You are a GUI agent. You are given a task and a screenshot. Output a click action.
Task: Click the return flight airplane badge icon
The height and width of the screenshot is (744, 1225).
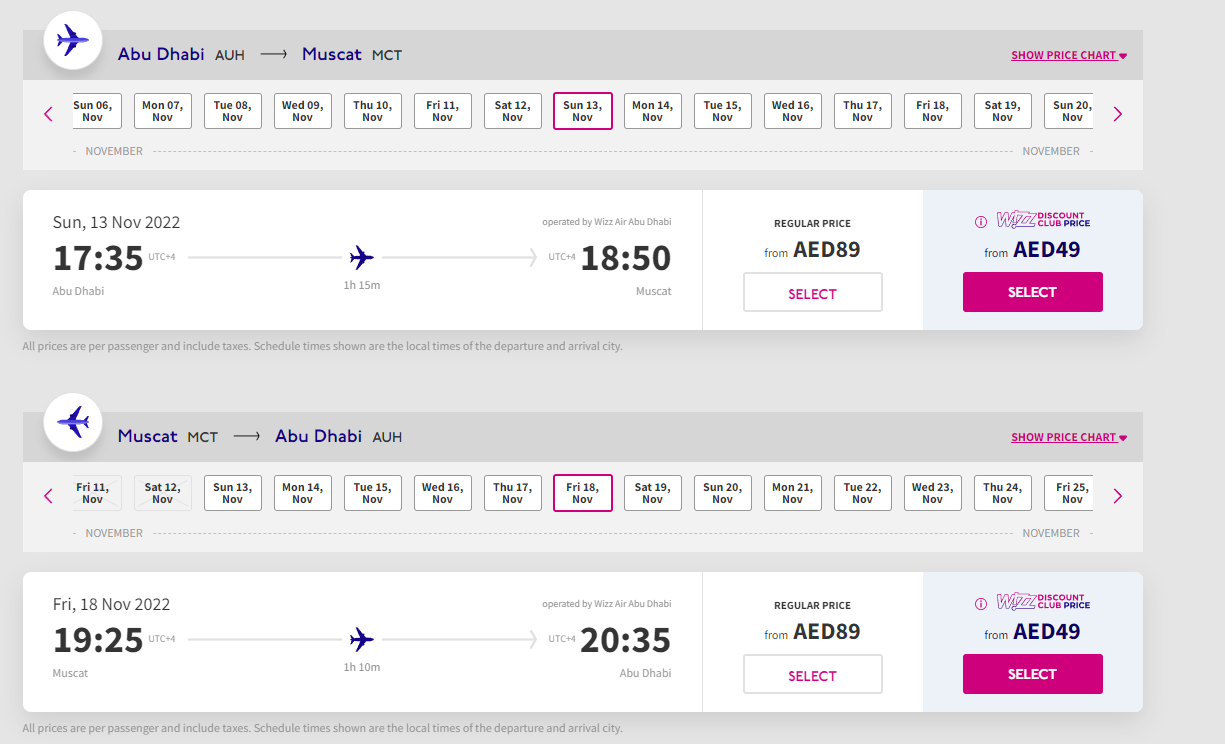point(73,422)
